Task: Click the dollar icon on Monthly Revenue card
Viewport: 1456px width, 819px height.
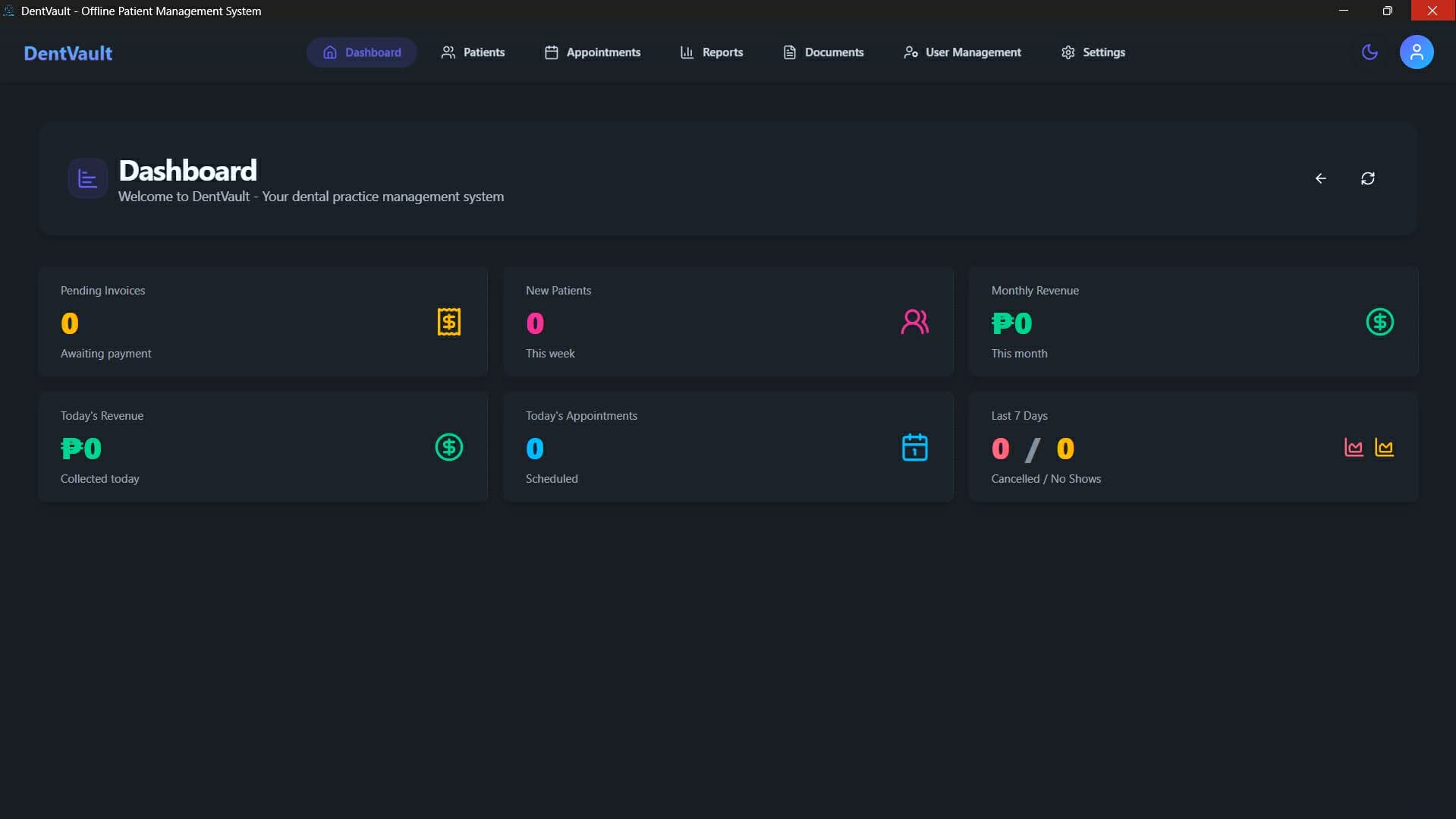Action: click(x=1381, y=321)
